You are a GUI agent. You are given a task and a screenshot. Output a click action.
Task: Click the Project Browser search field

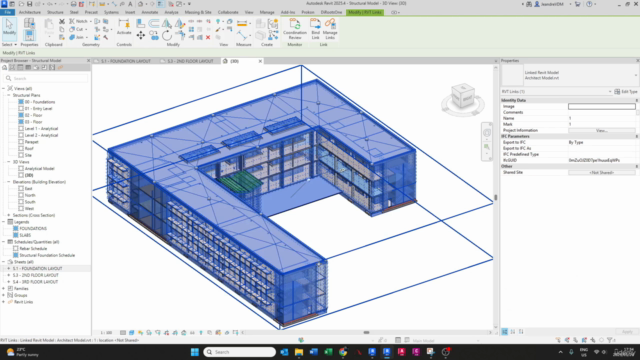45,78
